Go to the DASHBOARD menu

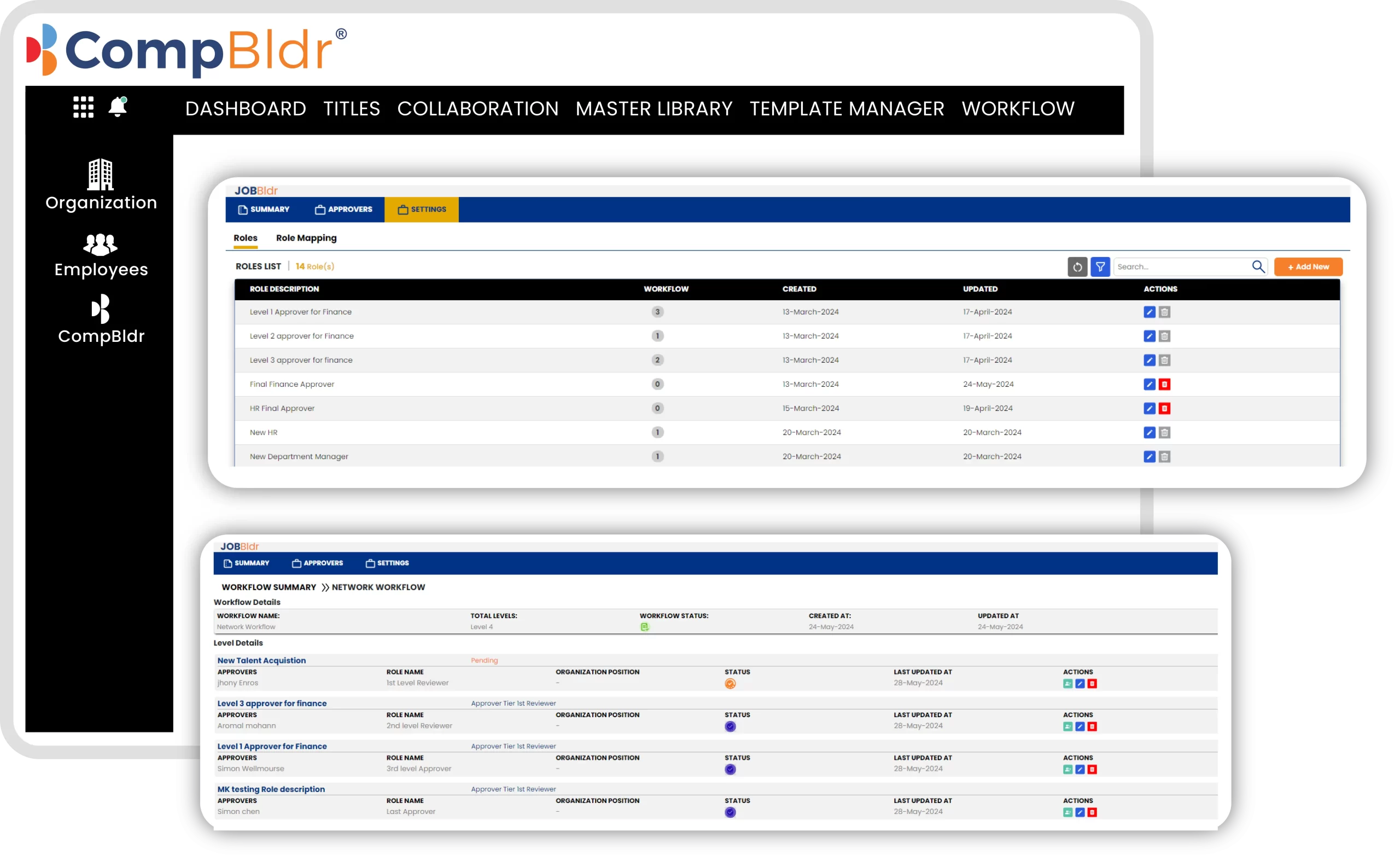pyautogui.click(x=246, y=109)
